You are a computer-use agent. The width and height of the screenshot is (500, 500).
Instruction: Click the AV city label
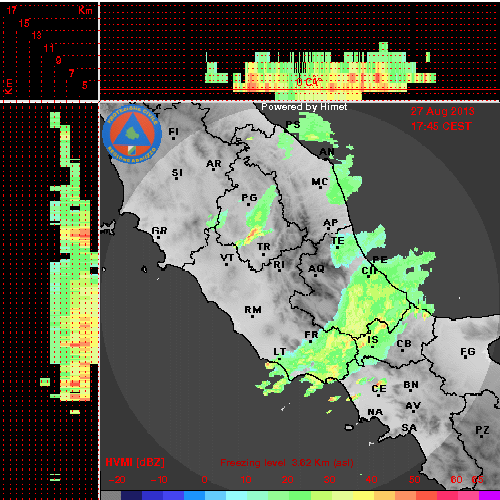coord(413,406)
